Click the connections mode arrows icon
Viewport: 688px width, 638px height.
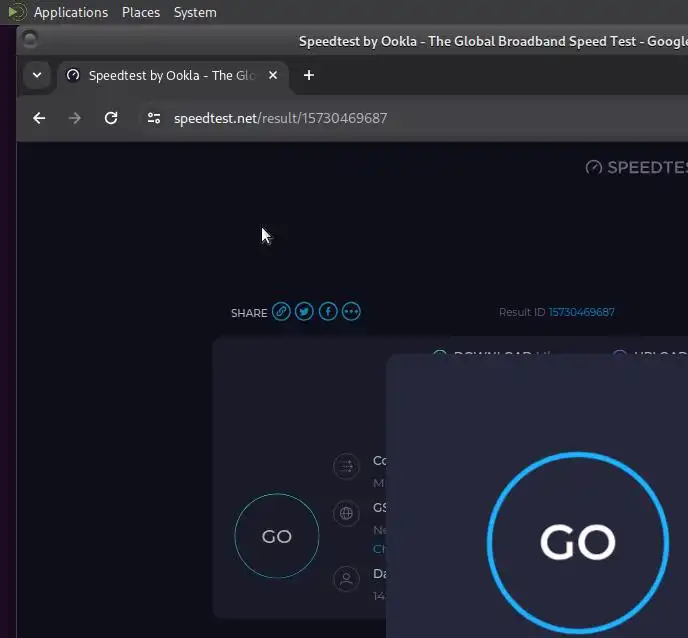tap(346, 466)
